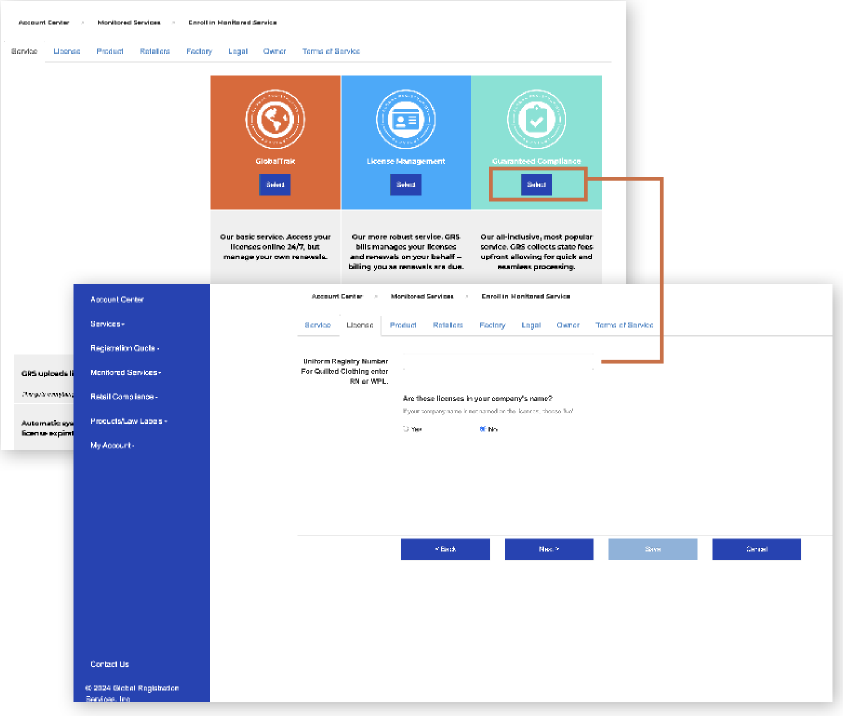Click the Next button
Viewport: 843px width, 716px height.
pyautogui.click(x=549, y=550)
